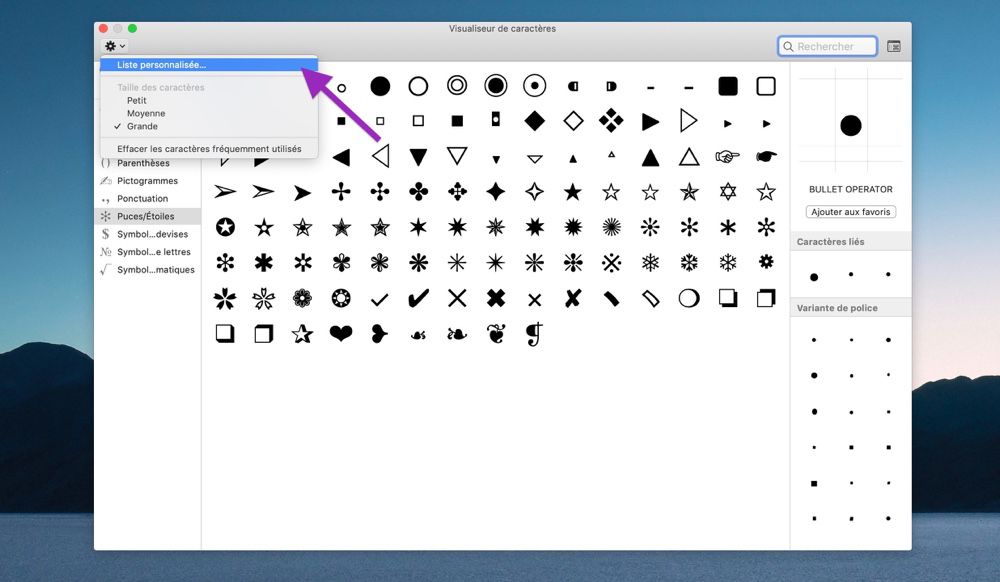
Task: Choose 'Liste personnalisée…' menu entry
Action: 209,65
